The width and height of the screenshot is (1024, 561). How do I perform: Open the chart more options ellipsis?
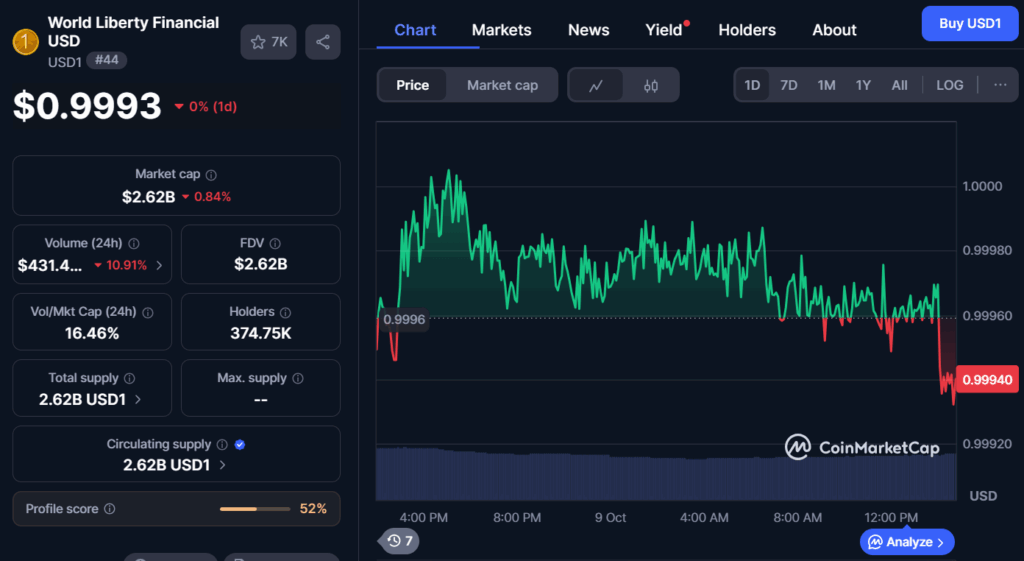pos(1000,85)
